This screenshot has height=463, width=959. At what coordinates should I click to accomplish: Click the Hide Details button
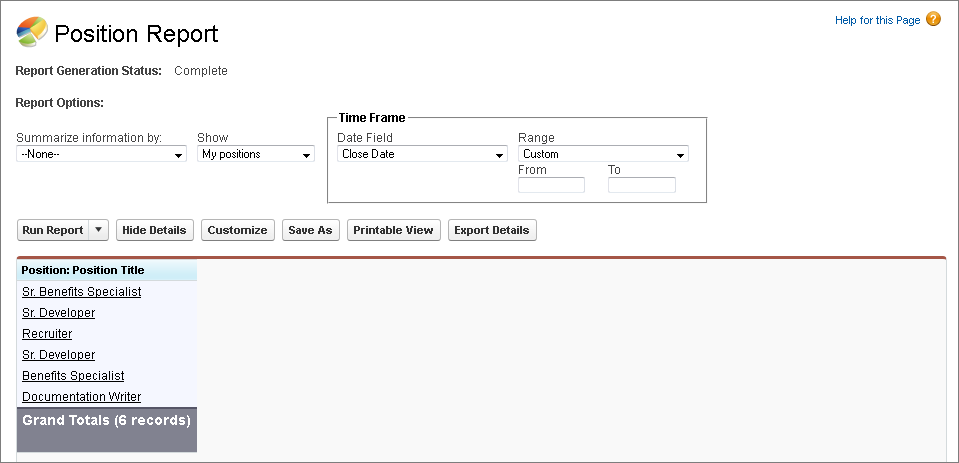tap(154, 230)
